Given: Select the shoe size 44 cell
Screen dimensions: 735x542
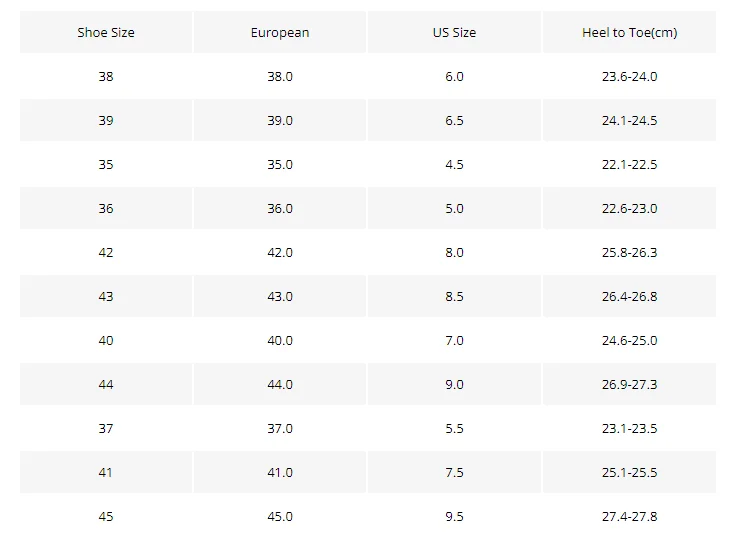Looking at the screenshot, I should (106, 384).
